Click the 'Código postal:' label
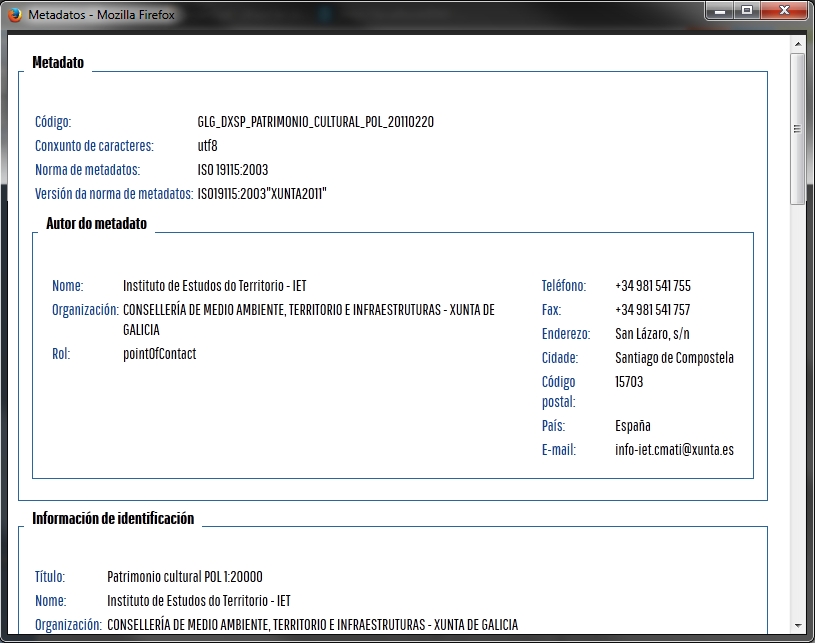This screenshot has width=815, height=643. pos(559,391)
